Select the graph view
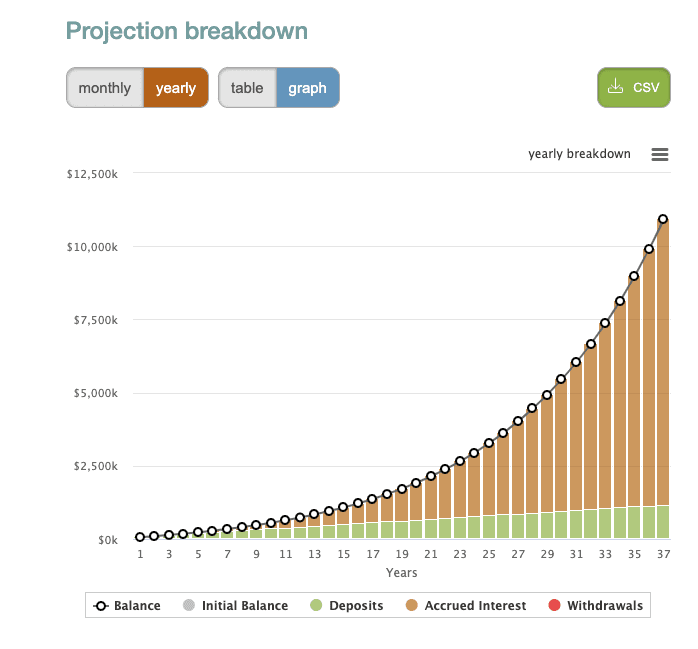The height and width of the screenshot is (649, 698). tap(307, 88)
